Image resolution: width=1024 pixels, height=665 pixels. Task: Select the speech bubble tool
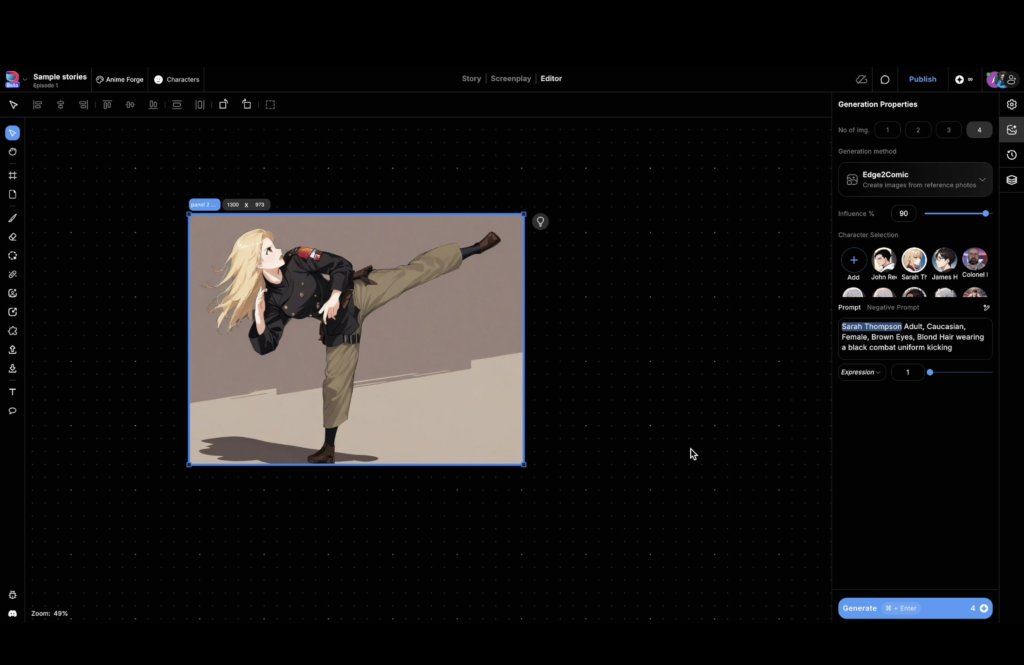tap(13, 411)
